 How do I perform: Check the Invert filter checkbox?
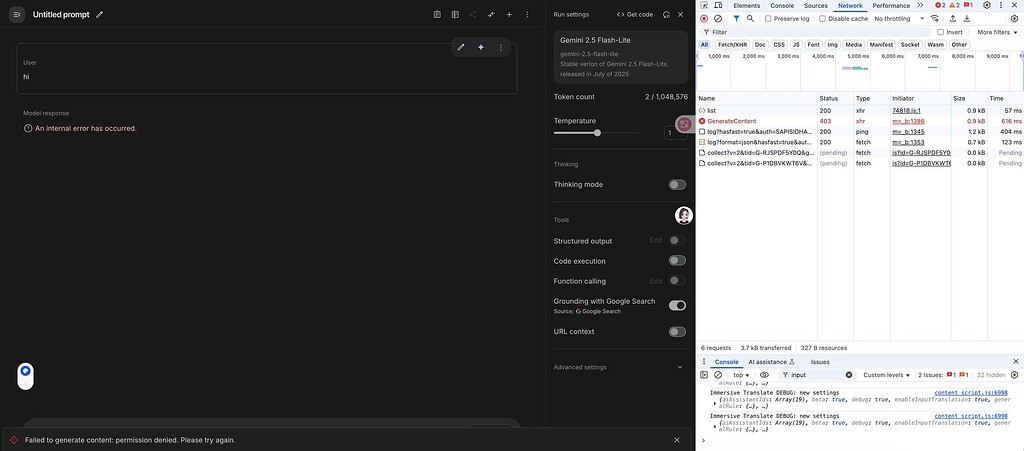click(940, 32)
